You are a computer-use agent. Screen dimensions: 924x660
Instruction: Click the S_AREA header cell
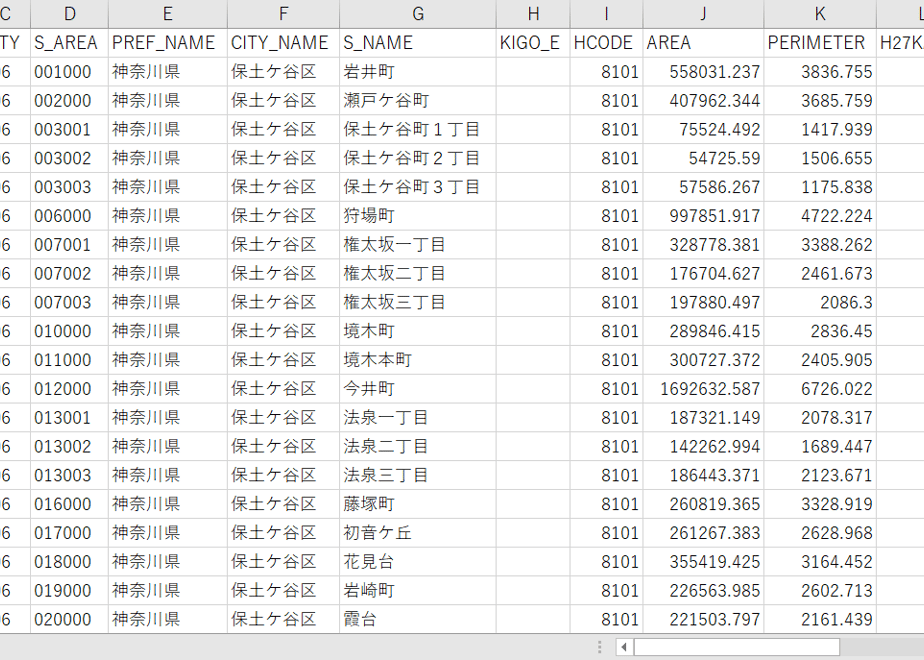(70, 43)
